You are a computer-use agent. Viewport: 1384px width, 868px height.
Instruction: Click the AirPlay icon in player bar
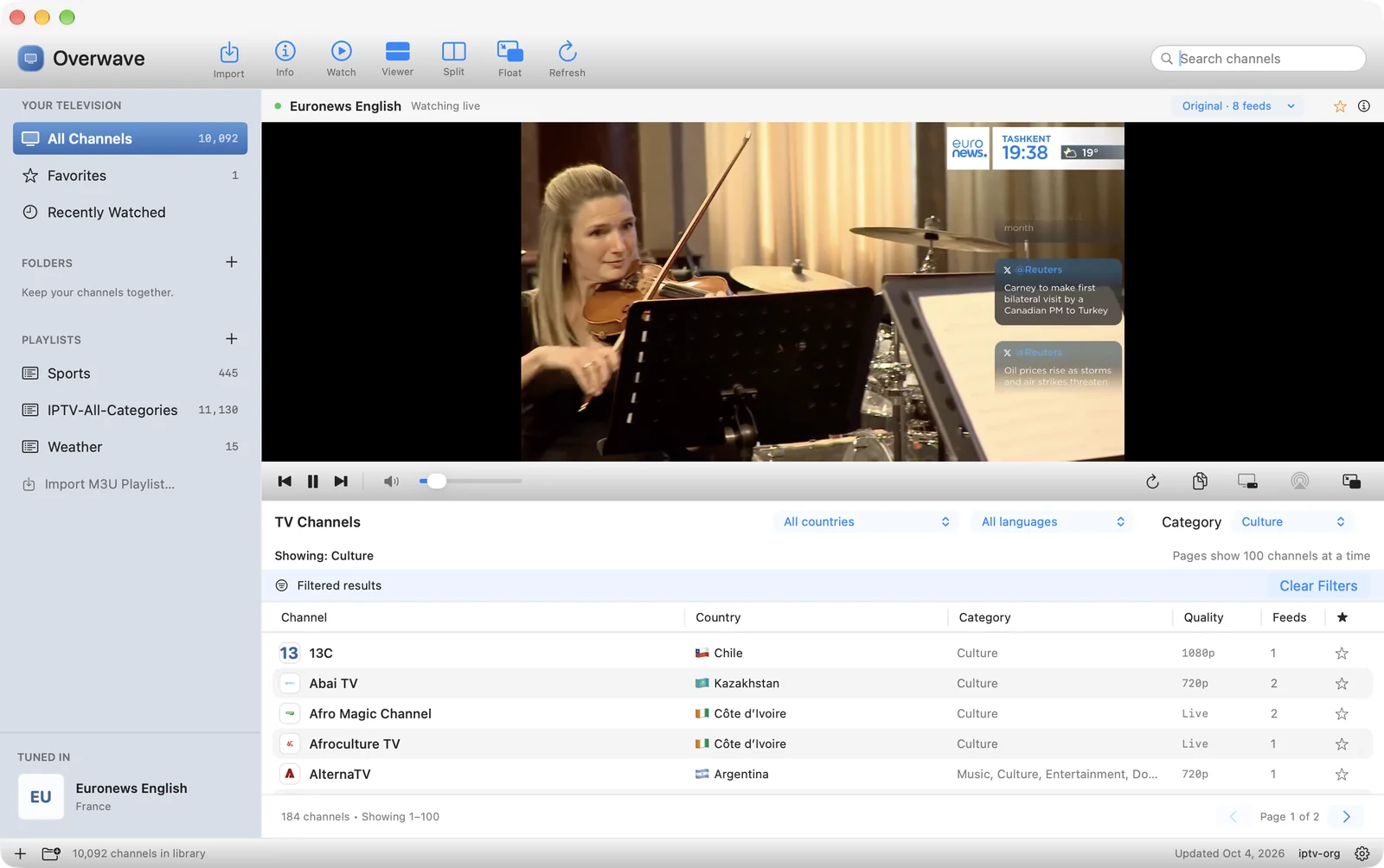[1299, 482]
